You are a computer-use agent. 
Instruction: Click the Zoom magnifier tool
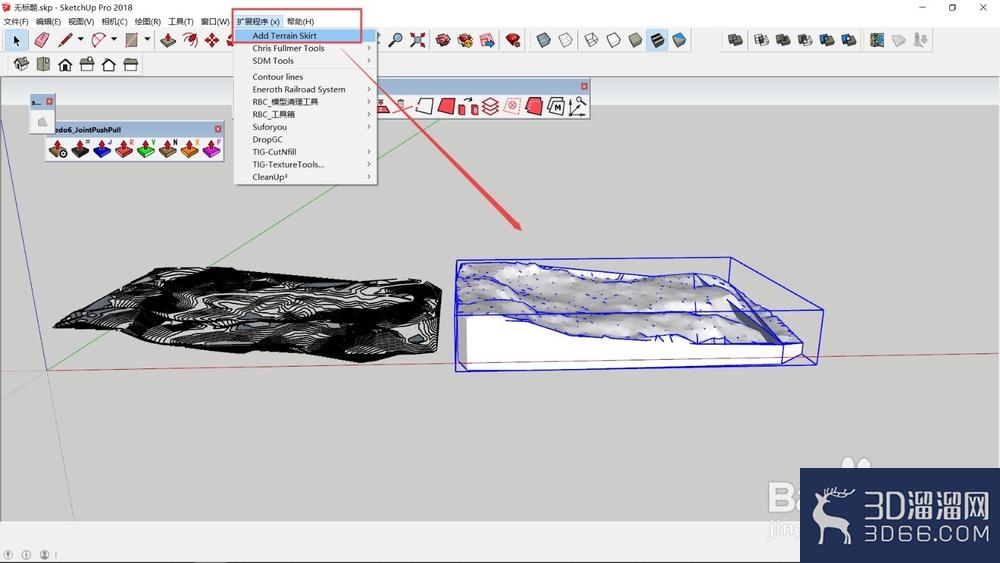(395, 41)
